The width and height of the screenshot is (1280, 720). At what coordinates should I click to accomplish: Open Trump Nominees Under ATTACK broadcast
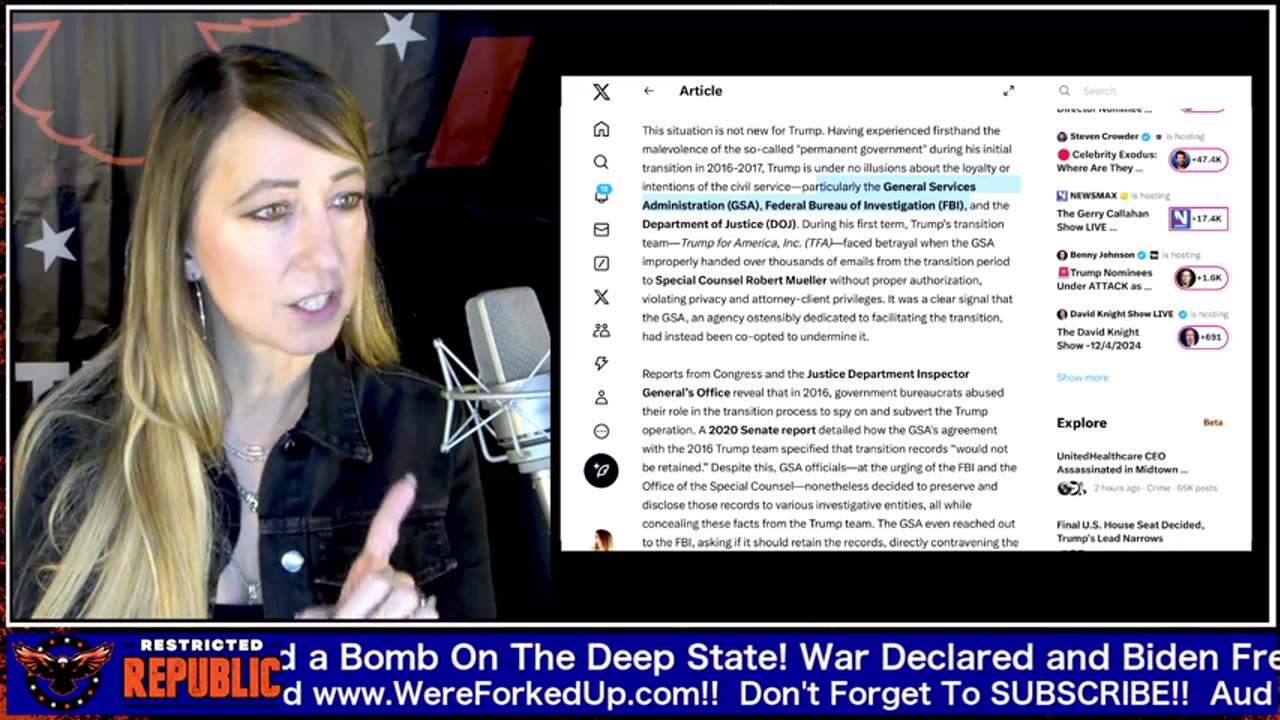1105,279
